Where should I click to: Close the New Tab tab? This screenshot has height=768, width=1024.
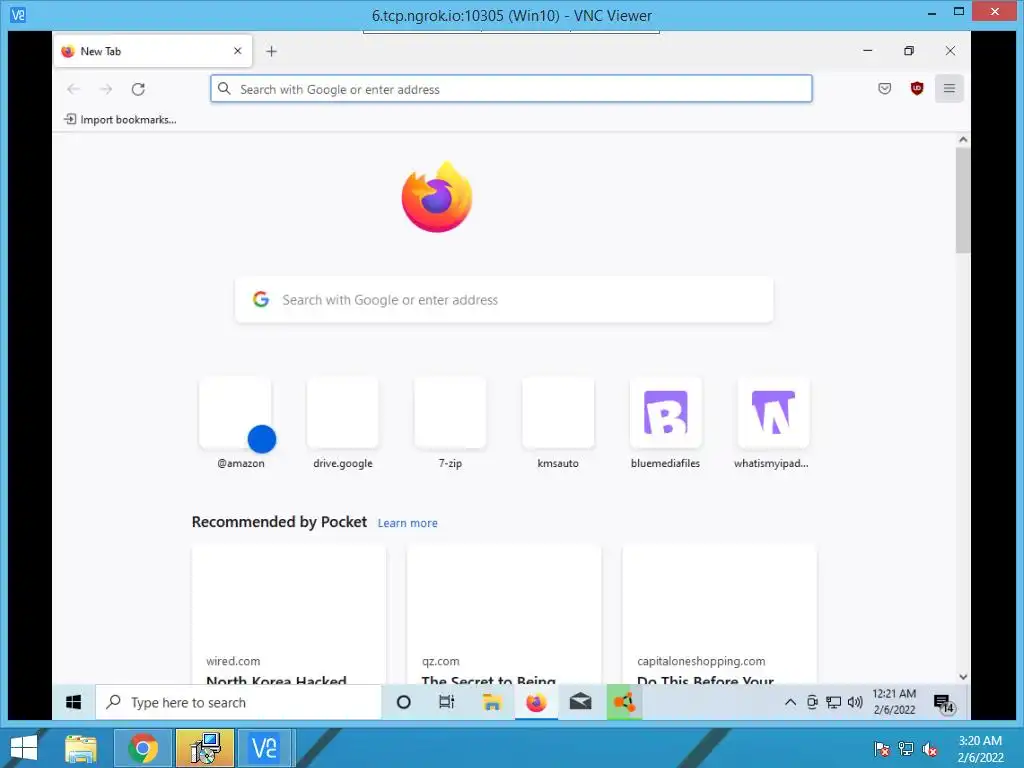coord(238,51)
